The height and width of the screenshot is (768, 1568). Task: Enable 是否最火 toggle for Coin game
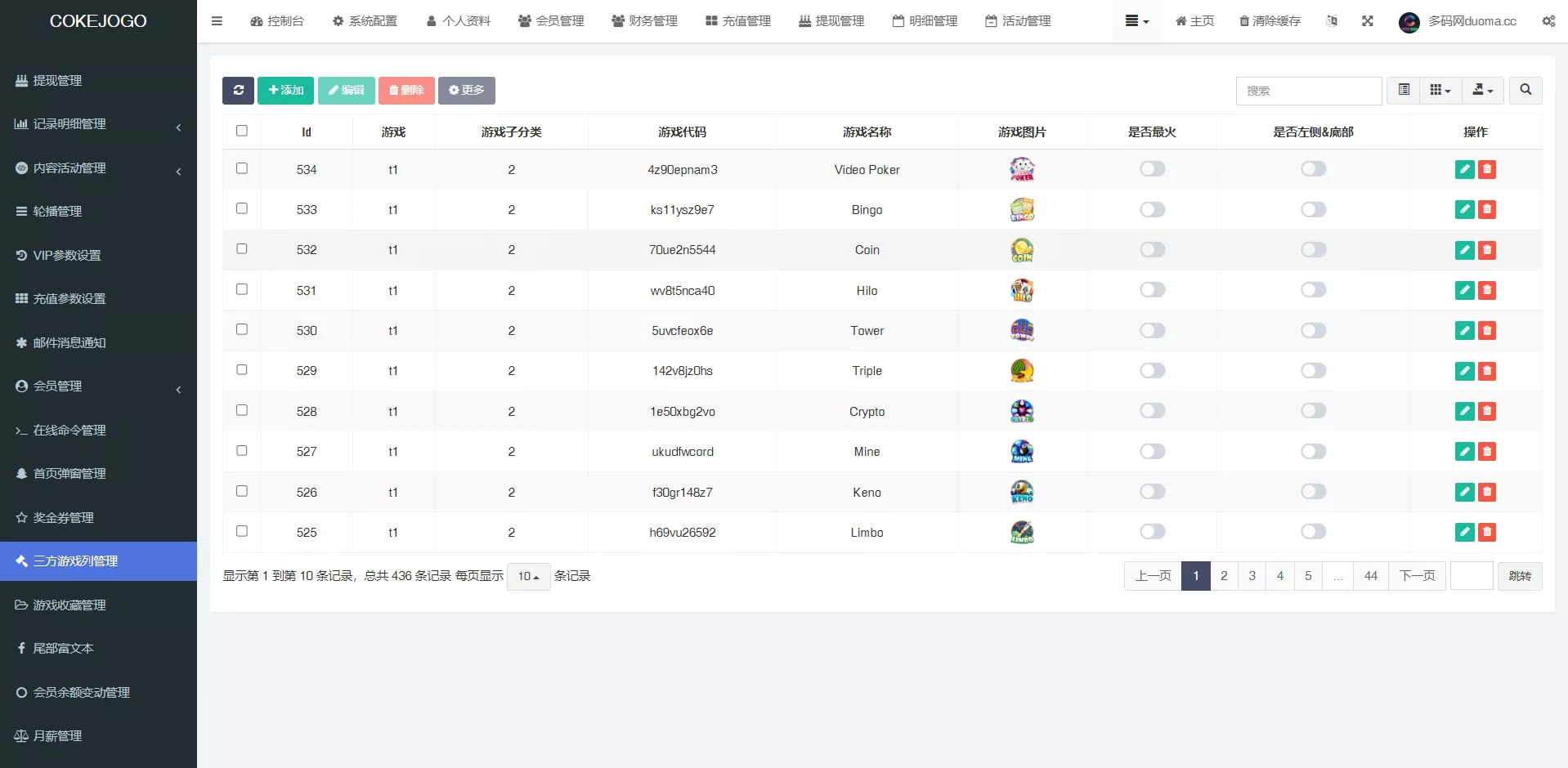[1153, 249]
